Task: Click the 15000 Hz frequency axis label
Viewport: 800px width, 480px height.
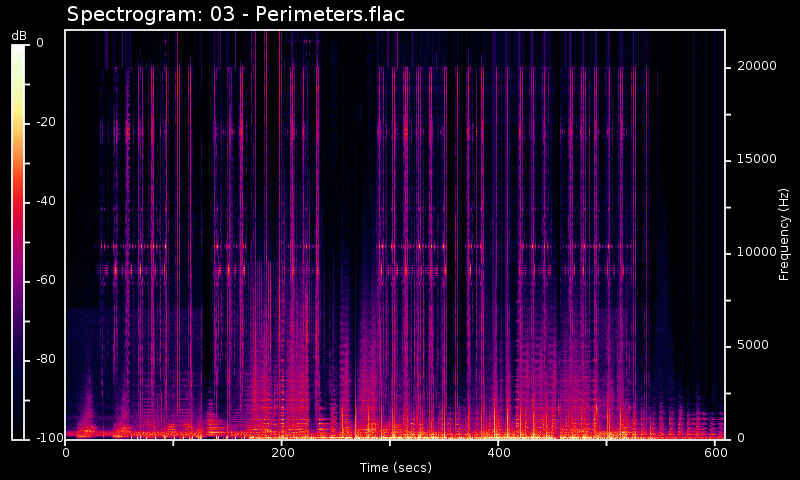Action: point(757,159)
